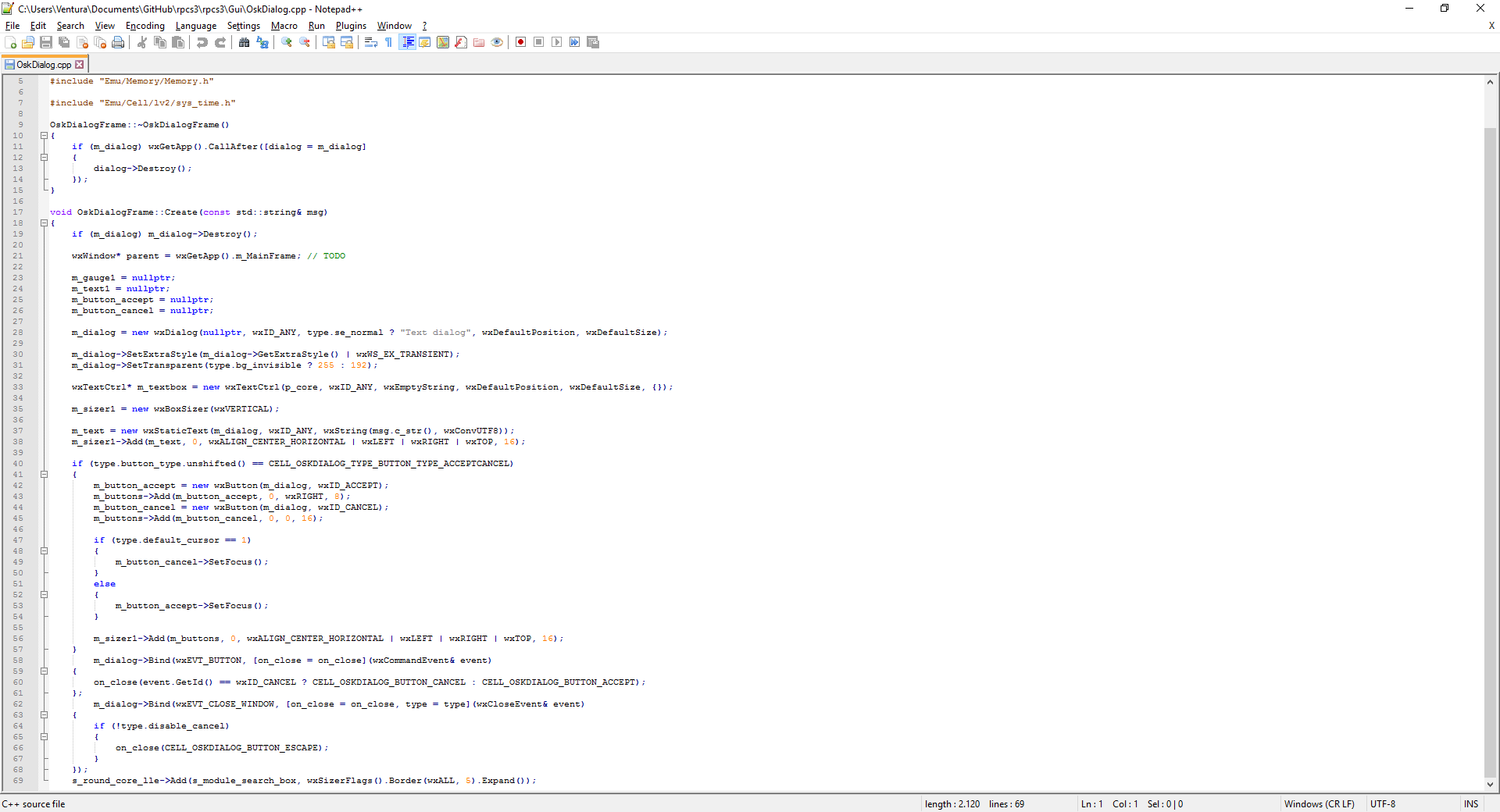Open the Encoding menu

pos(145,26)
